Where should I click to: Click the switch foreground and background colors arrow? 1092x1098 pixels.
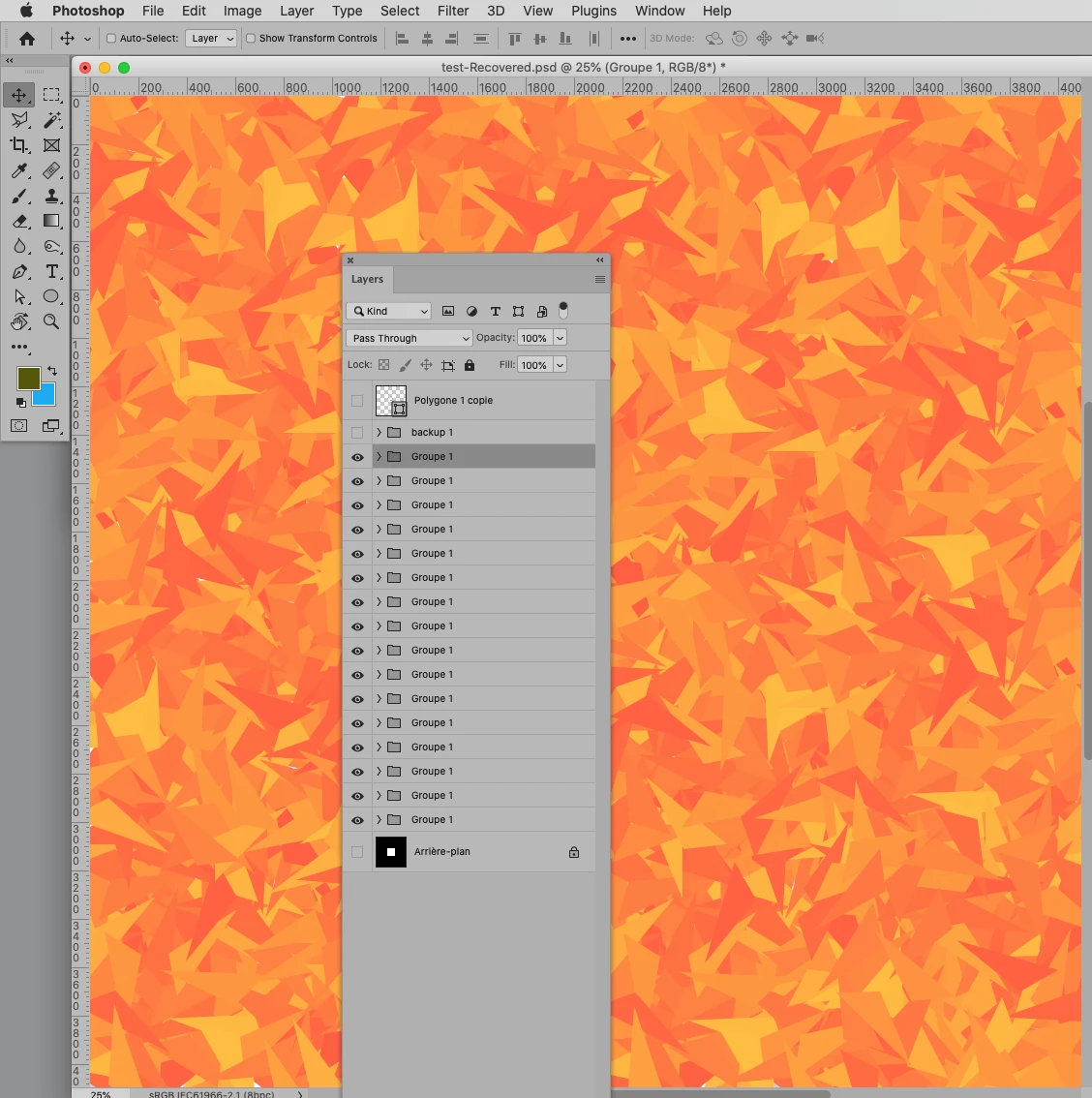point(52,371)
